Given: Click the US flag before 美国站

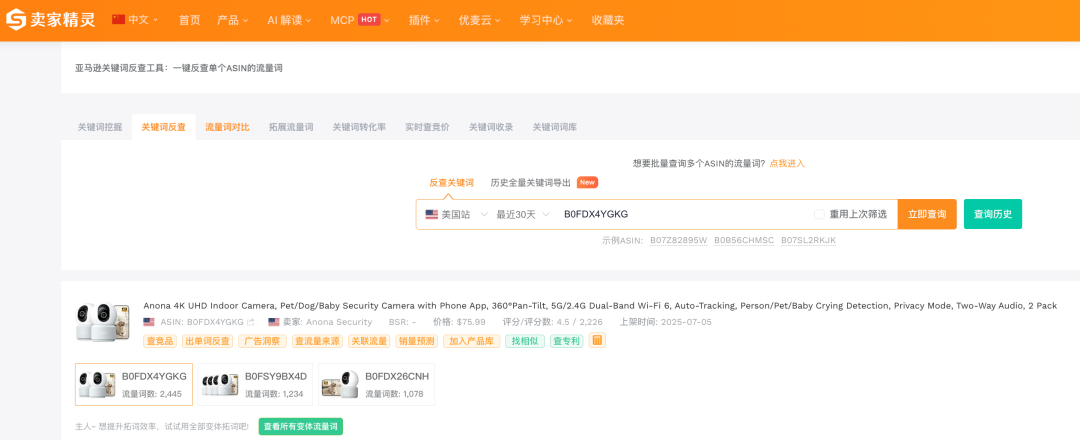Looking at the screenshot, I should coord(432,214).
